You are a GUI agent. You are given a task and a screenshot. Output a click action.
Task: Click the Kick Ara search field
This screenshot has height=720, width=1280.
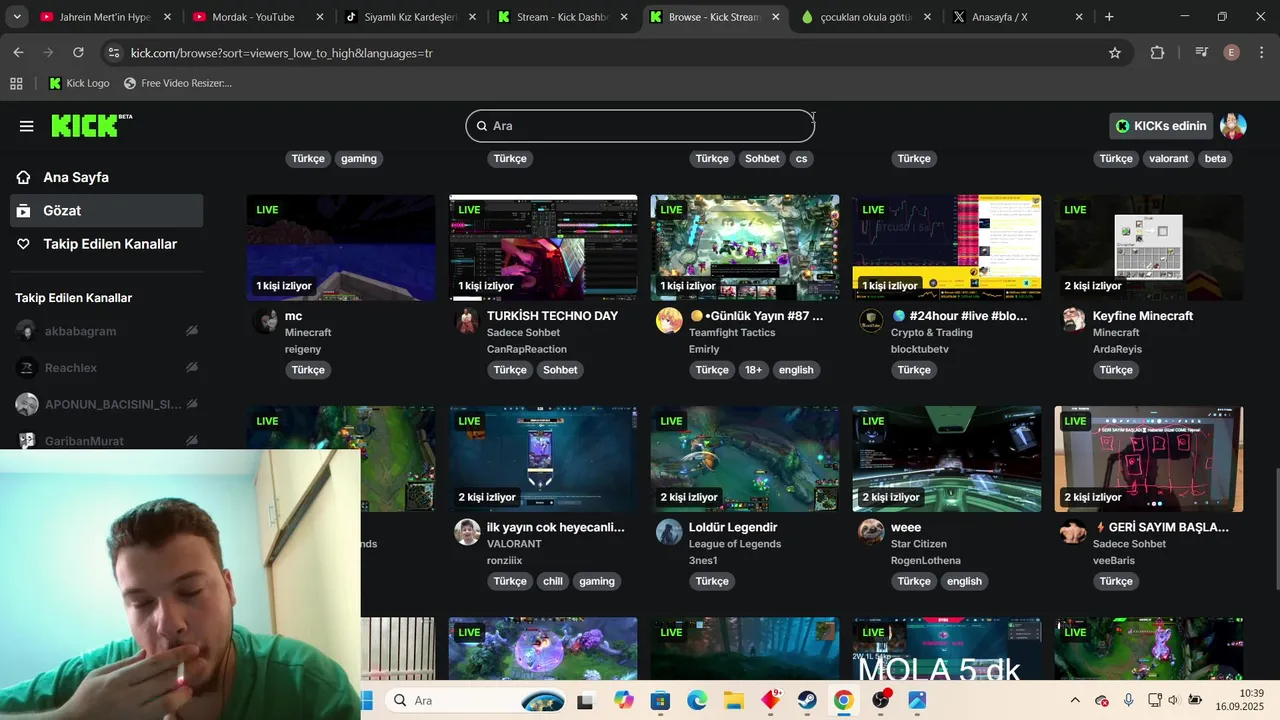[640, 126]
